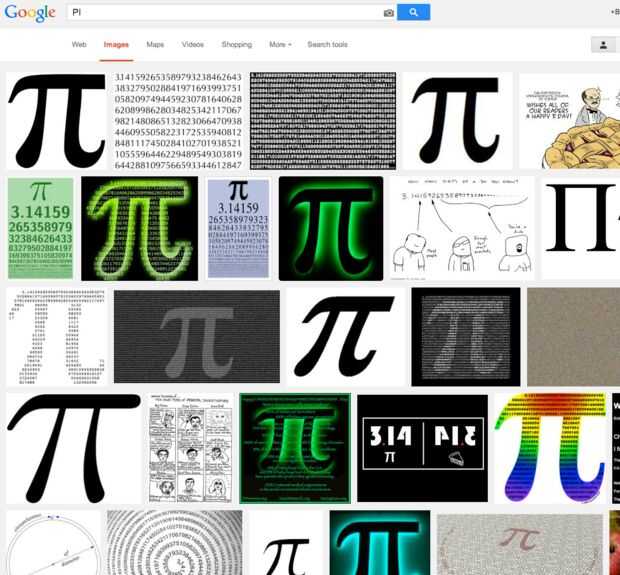Viewport: 620px width, 575px height.
Task: Open green-bordered pi with text image
Action: pos(295,448)
